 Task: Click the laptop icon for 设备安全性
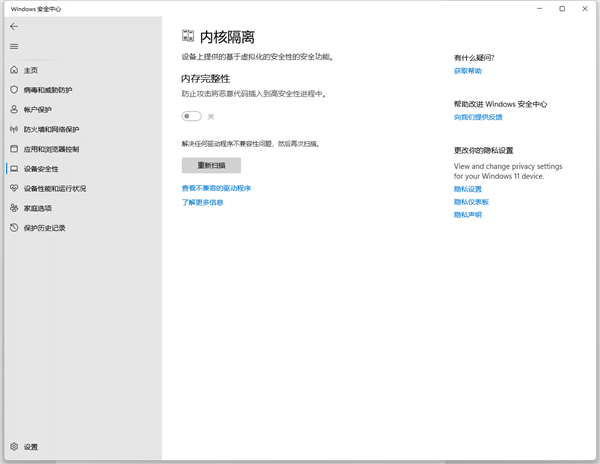click(14, 169)
